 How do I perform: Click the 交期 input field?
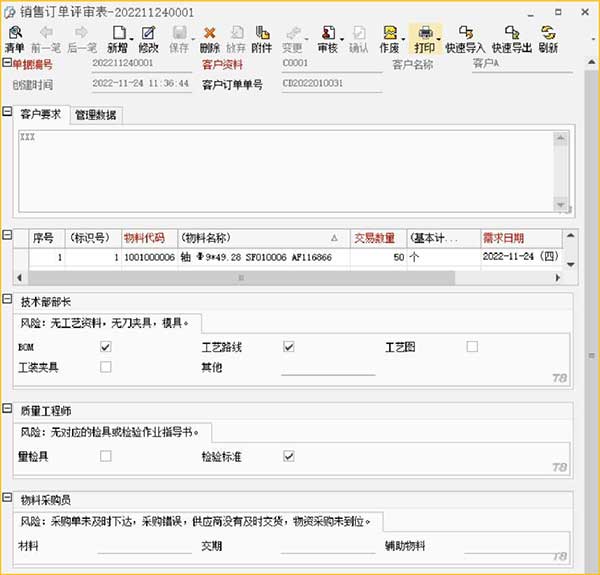pos(328,546)
